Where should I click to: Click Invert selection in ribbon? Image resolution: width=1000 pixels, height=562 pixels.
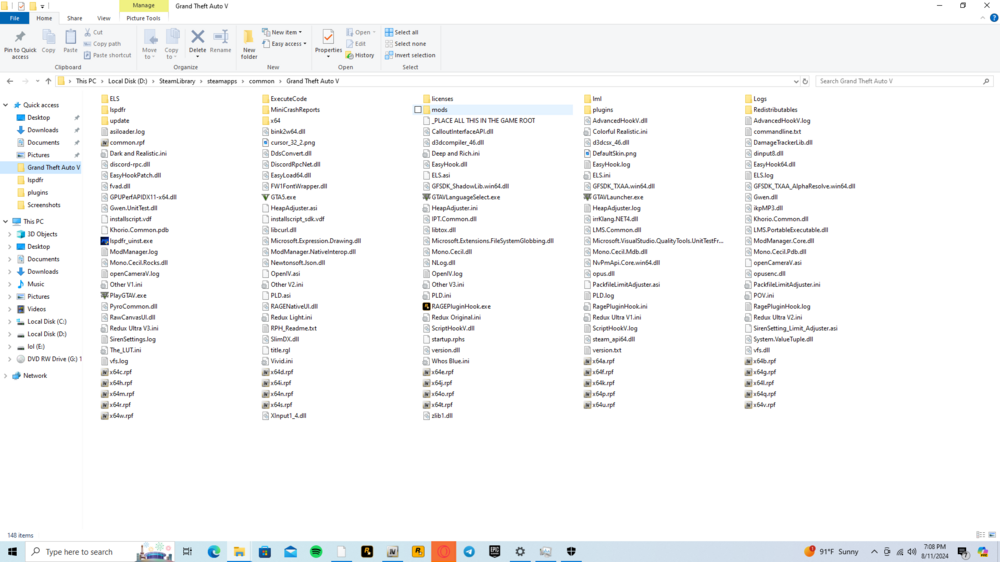410,55
